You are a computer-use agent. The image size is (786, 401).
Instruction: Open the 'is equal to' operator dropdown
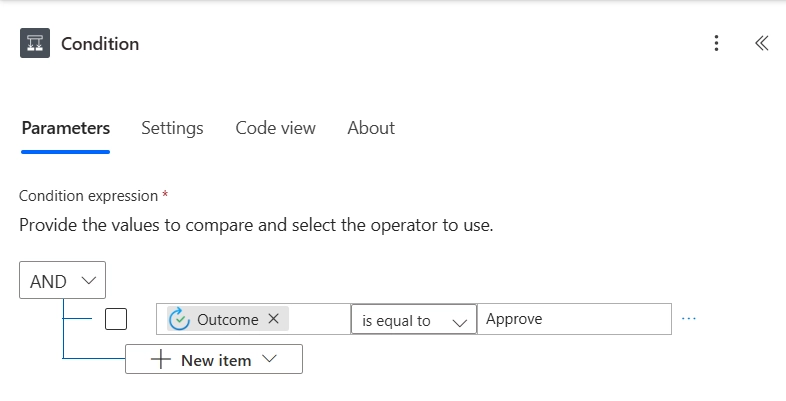(413, 320)
